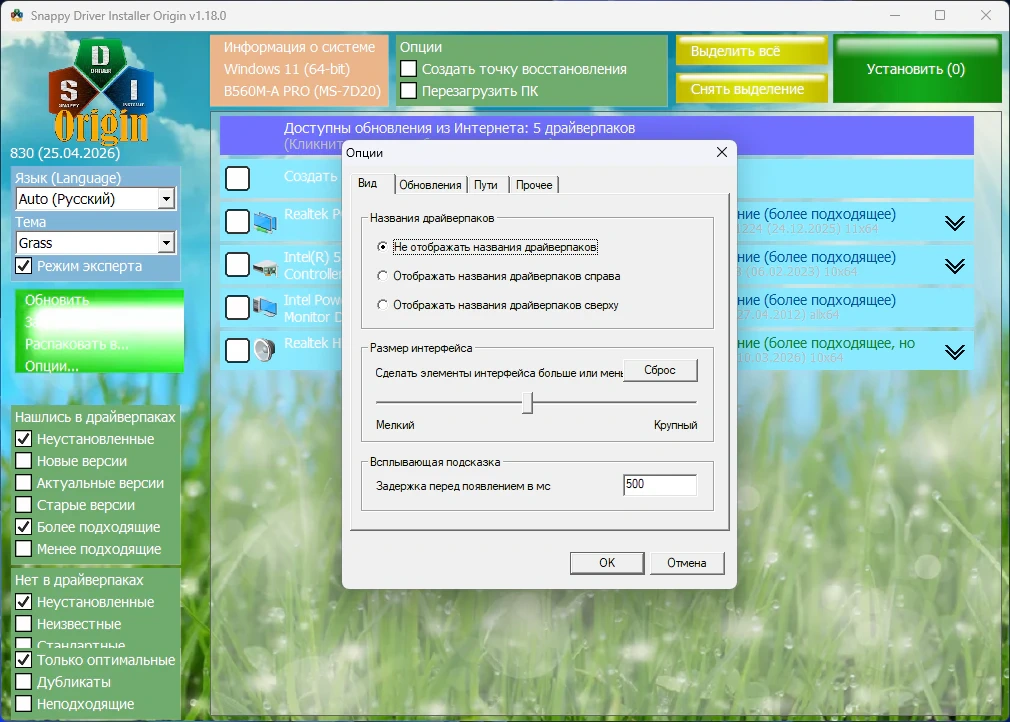Select 'Отображать названия драйверпаков справа' radio
1010x722 pixels.
383,276
